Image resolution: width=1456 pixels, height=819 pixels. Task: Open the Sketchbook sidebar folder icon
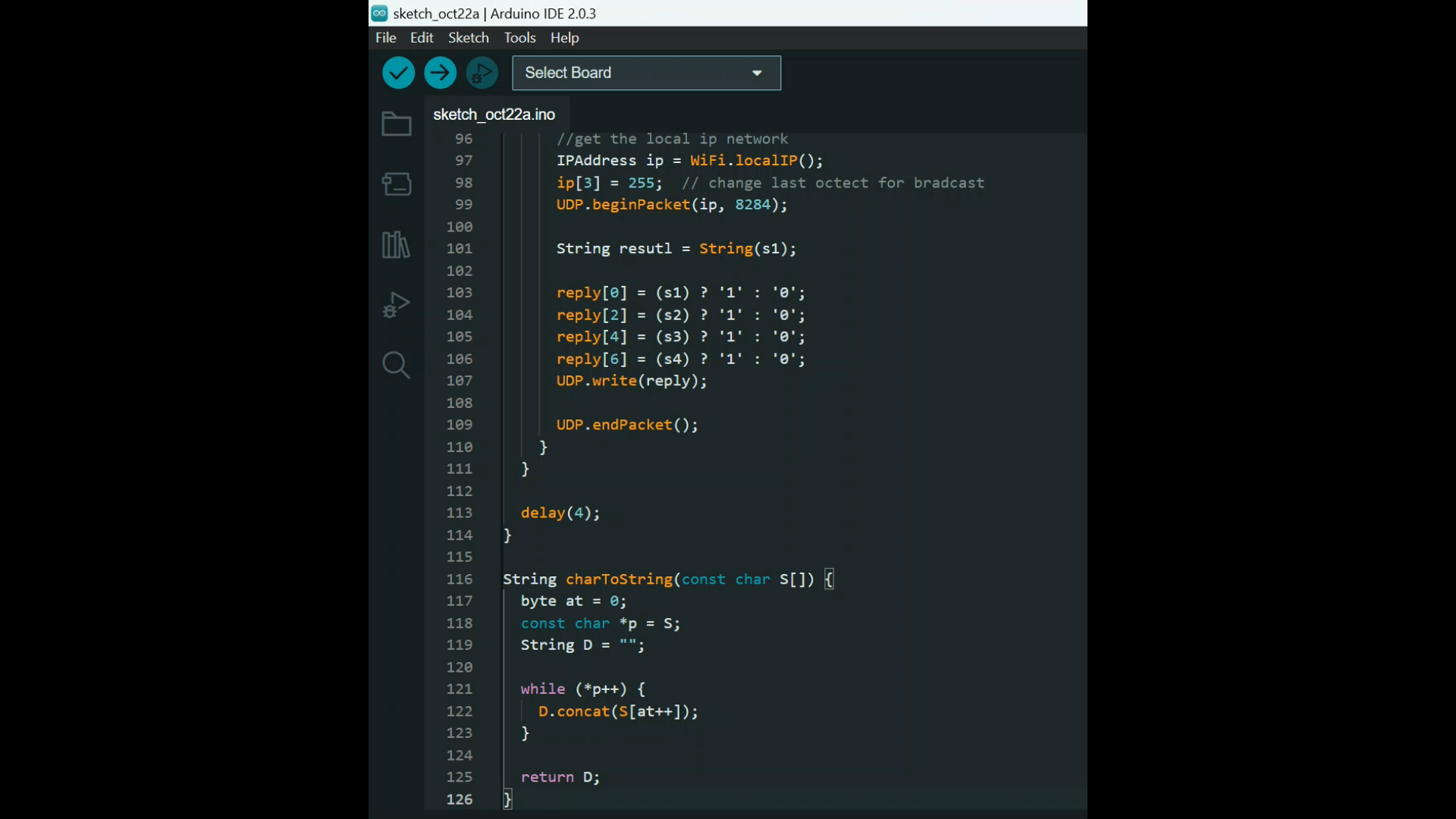pos(396,124)
